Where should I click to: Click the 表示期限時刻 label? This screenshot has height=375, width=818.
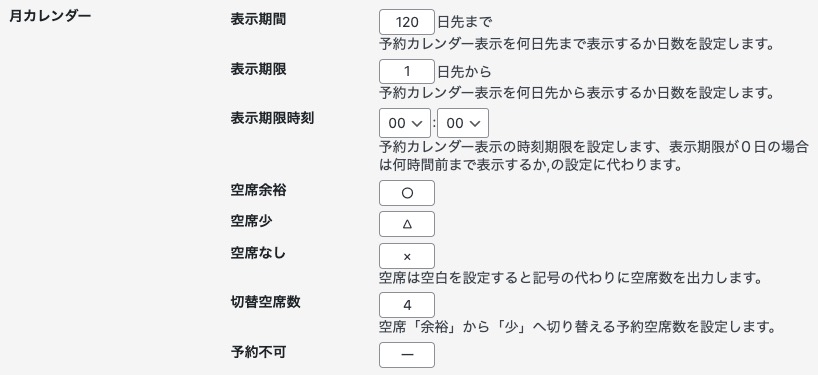click(272, 118)
